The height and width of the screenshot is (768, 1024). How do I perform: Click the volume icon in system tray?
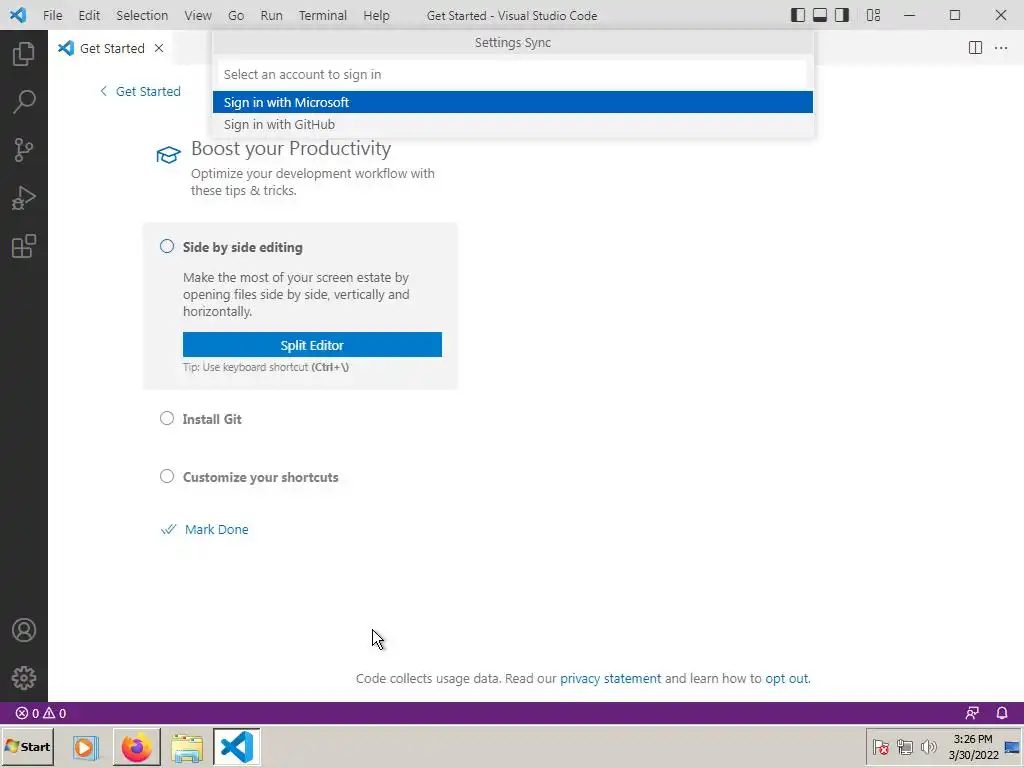(928, 746)
